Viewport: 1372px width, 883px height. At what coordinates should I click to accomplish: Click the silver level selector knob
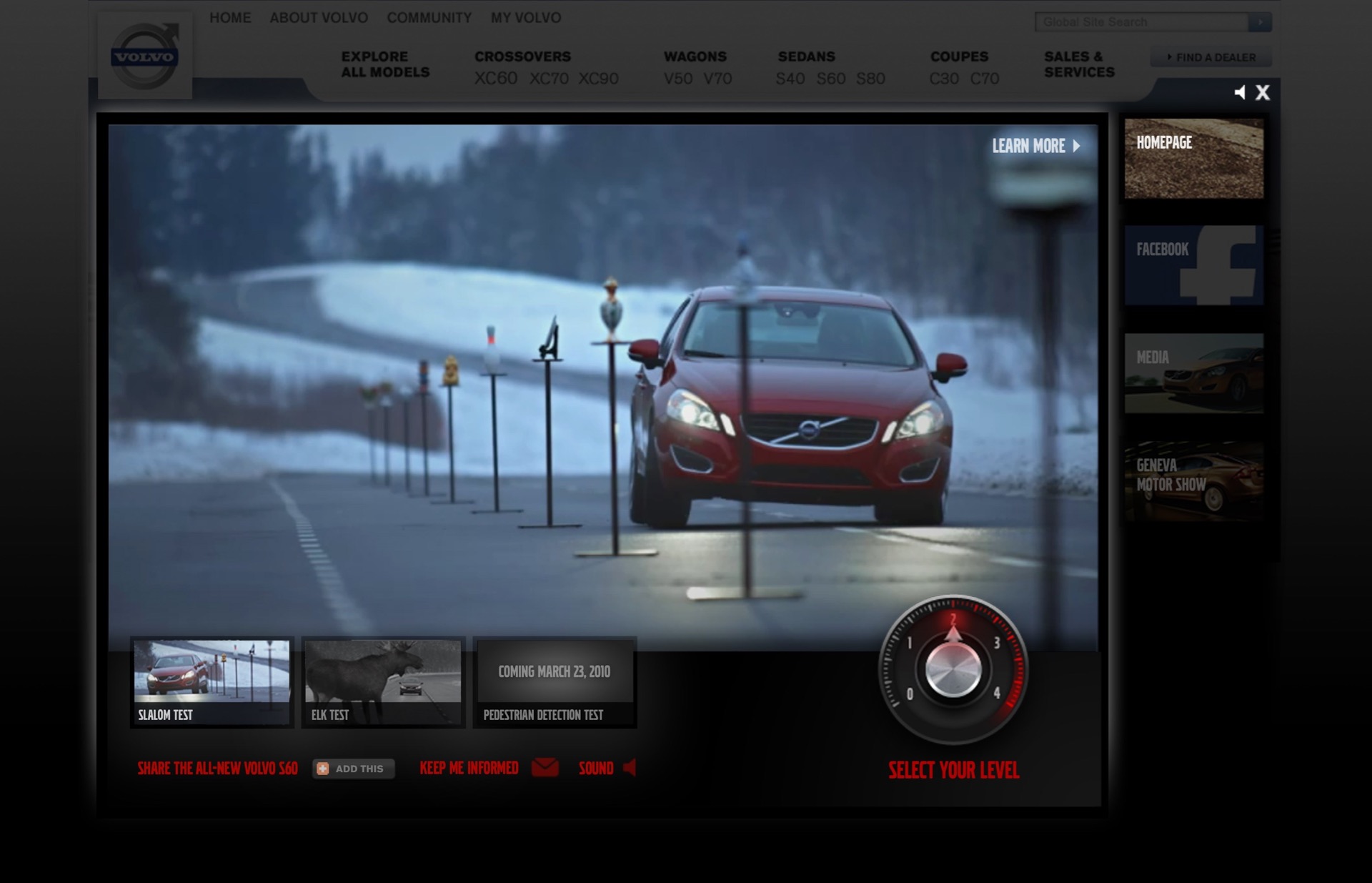953,670
